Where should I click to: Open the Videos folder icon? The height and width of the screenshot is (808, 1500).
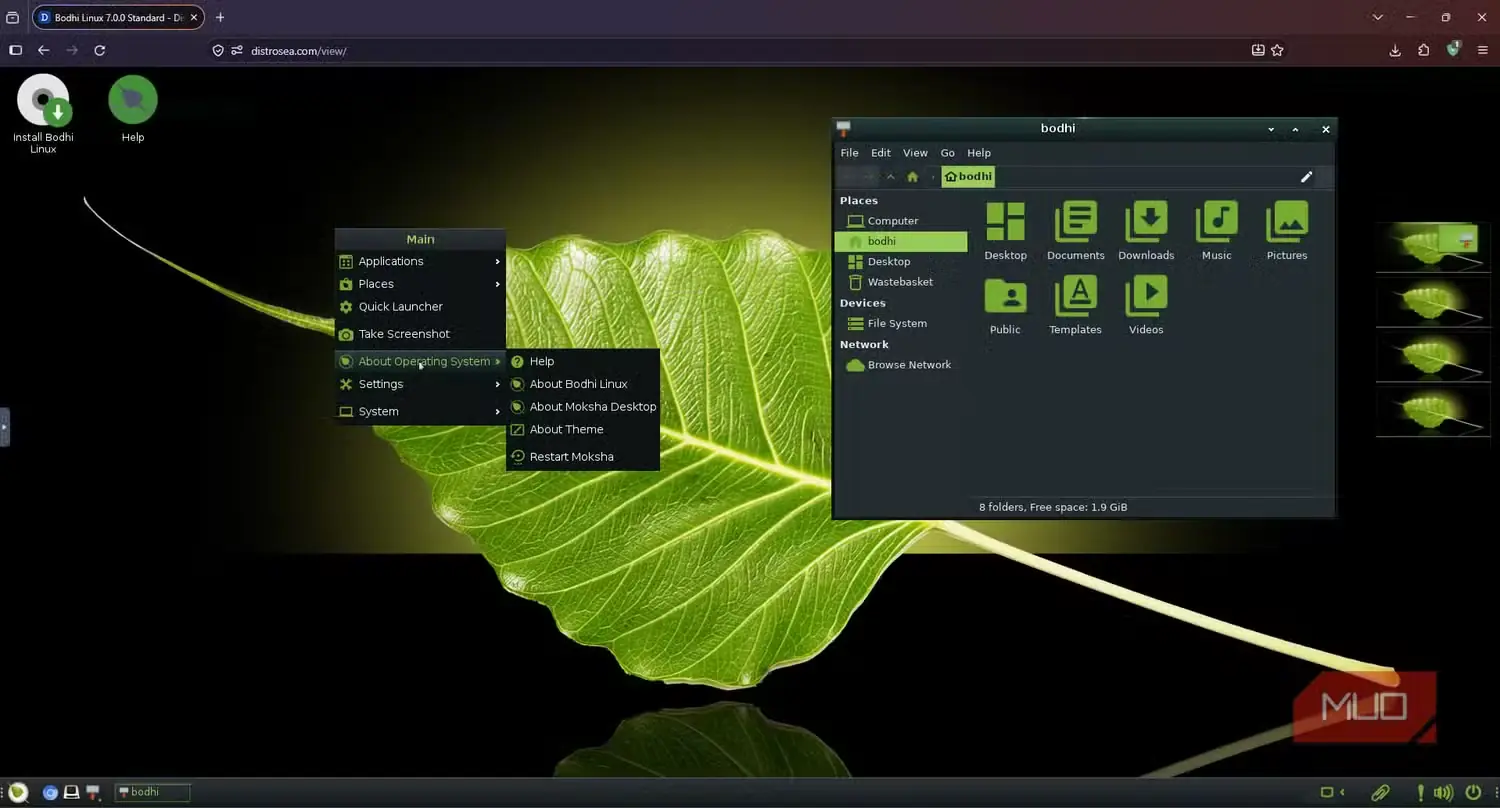tap(1146, 296)
